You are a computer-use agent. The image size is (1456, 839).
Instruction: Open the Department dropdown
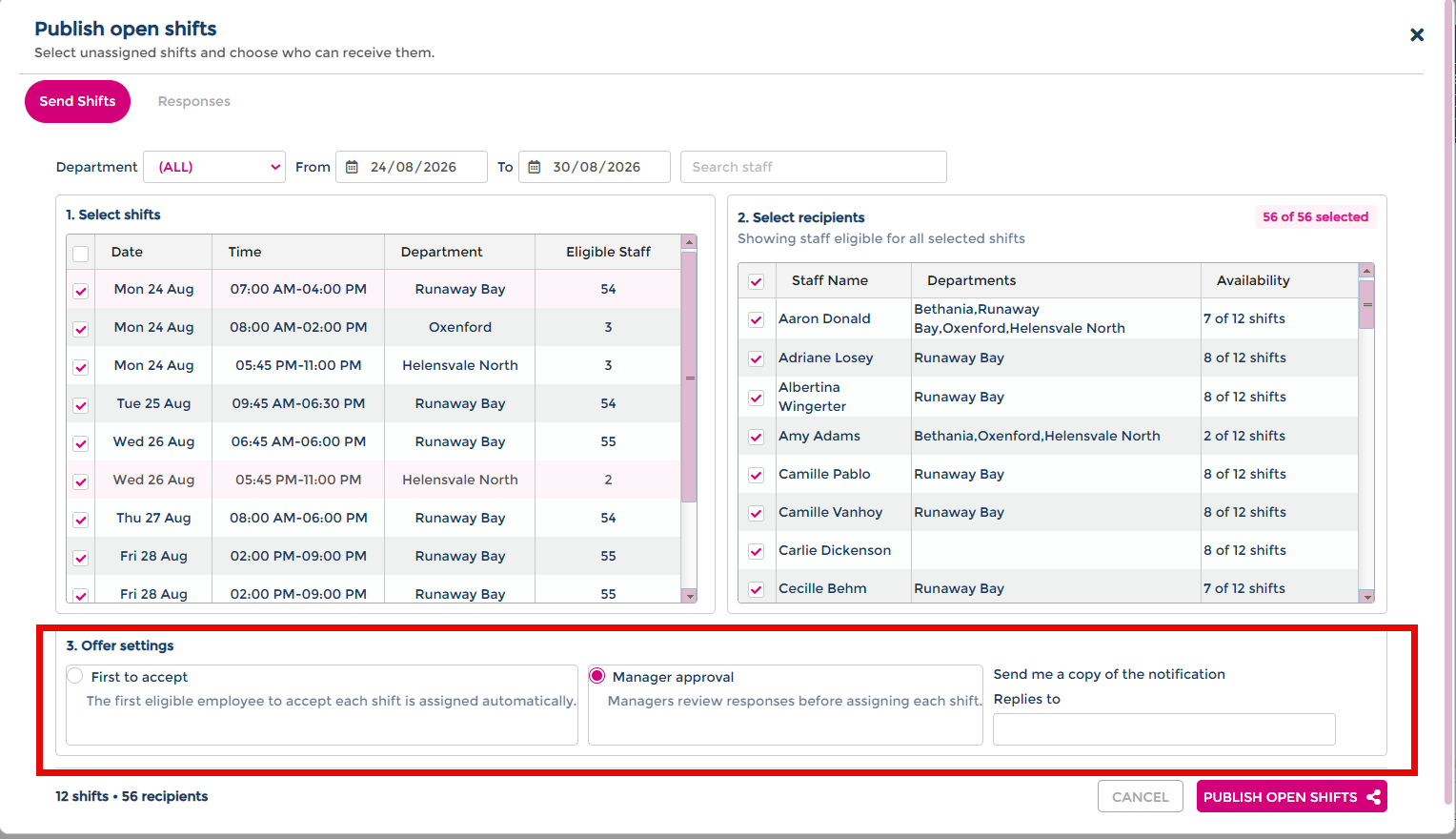point(214,167)
